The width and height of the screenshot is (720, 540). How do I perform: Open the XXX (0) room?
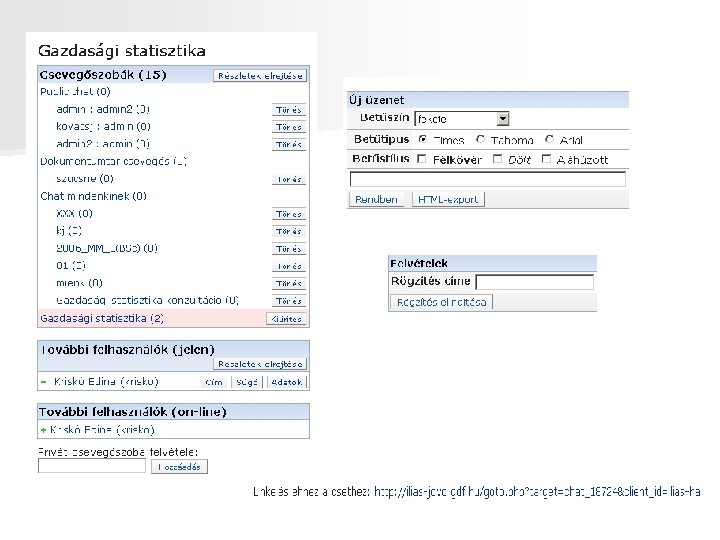[x=74, y=214]
